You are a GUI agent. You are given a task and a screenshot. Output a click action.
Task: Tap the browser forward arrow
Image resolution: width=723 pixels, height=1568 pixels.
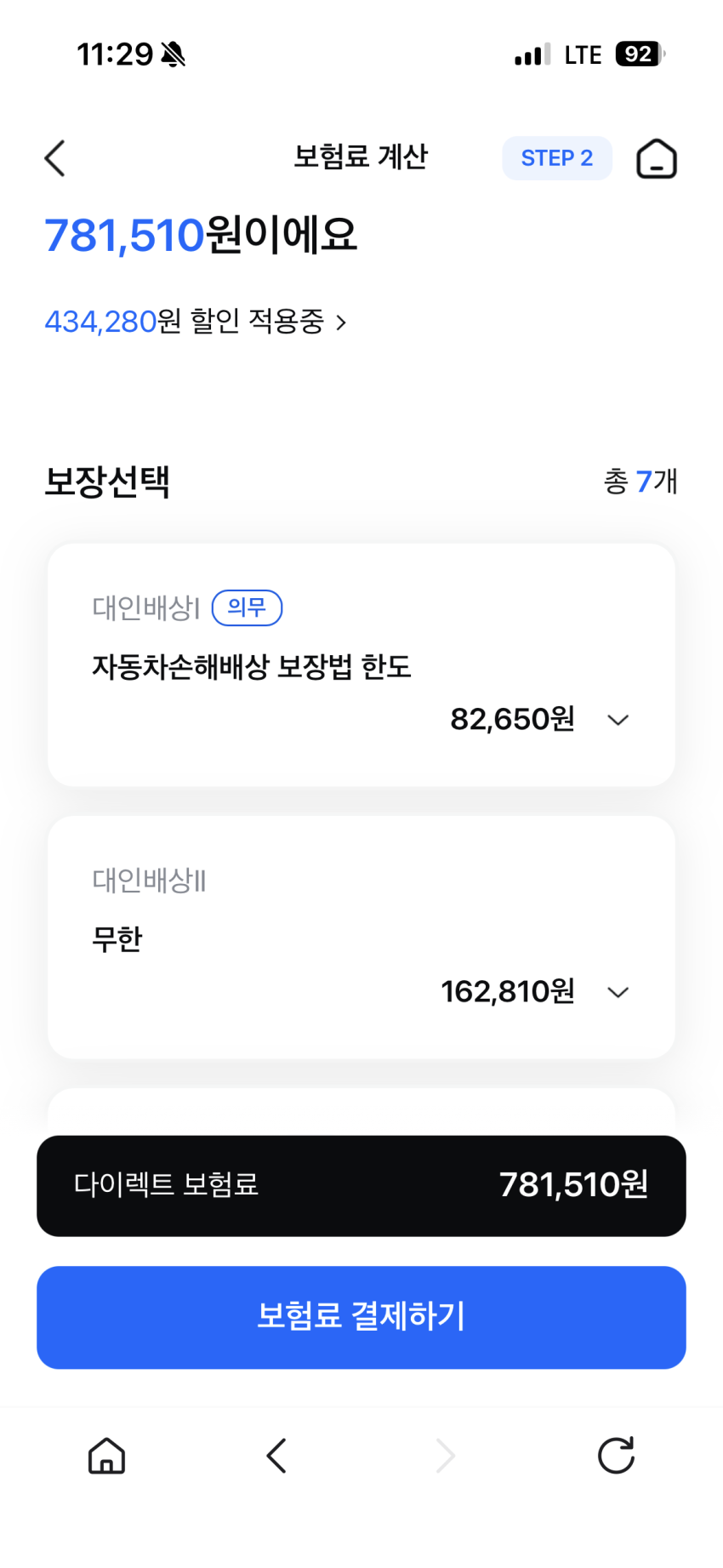click(446, 1455)
